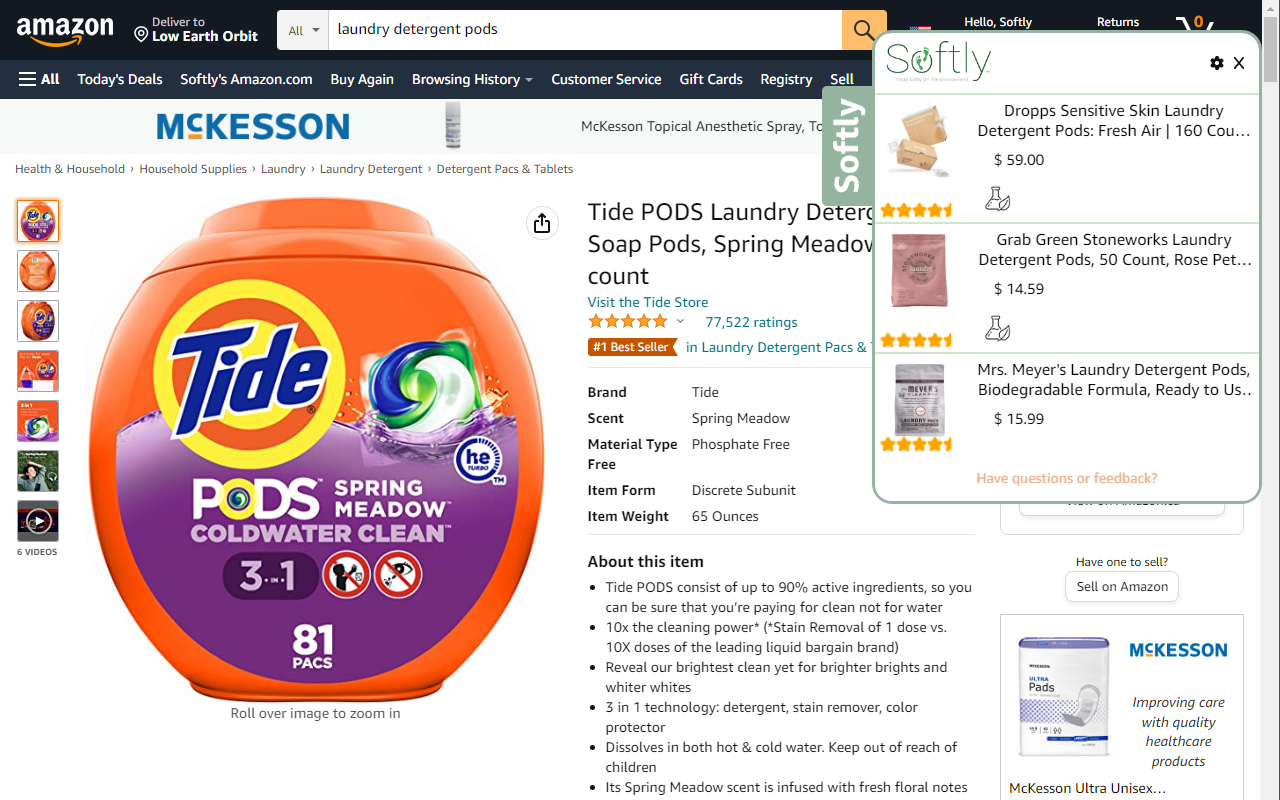
Task: Open the All hamburger menu
Action: click(x=39, y=79)
